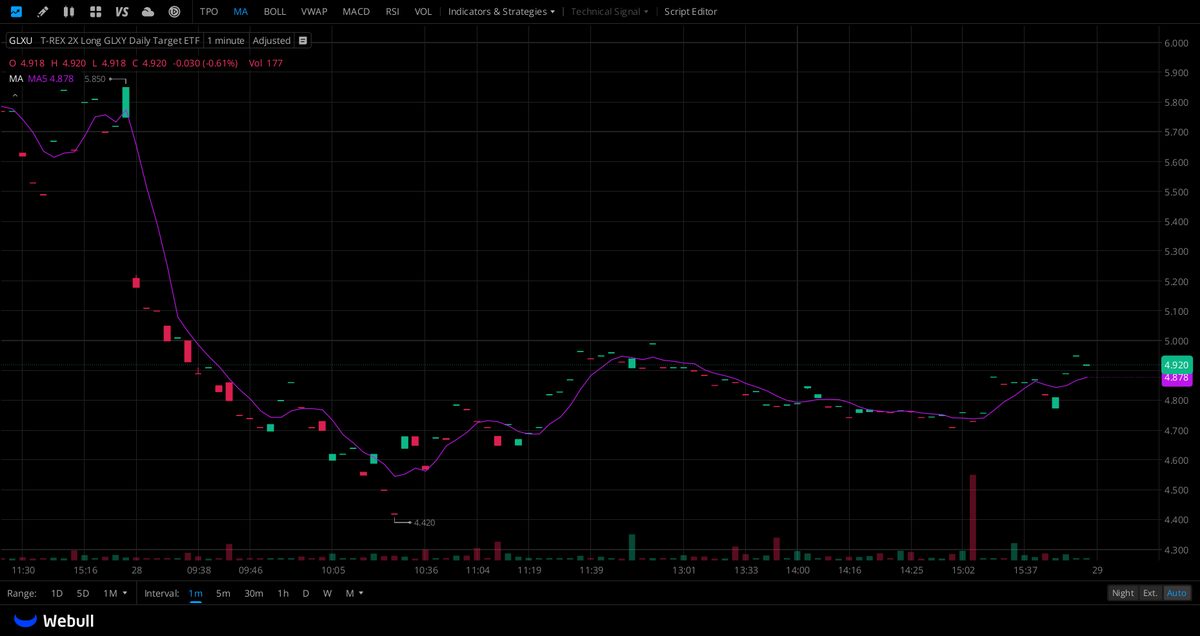Click the T-REX 2X Long GLXY ETF name
Screen dimensions: 1200x636
pos(120,41)
